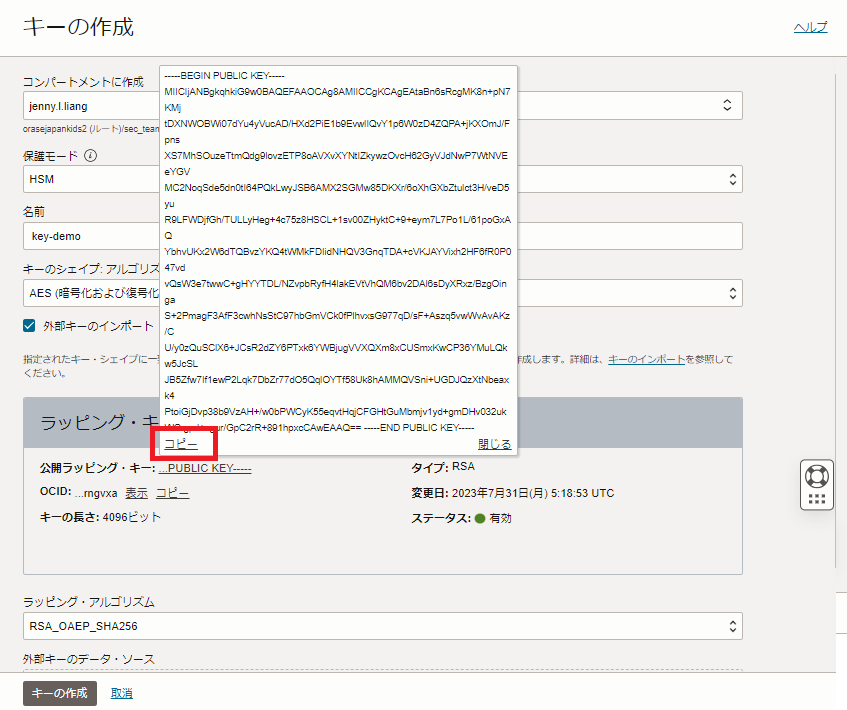Open the floating lifebuoy support icon
847x710 pixels.
coord(816,475)
